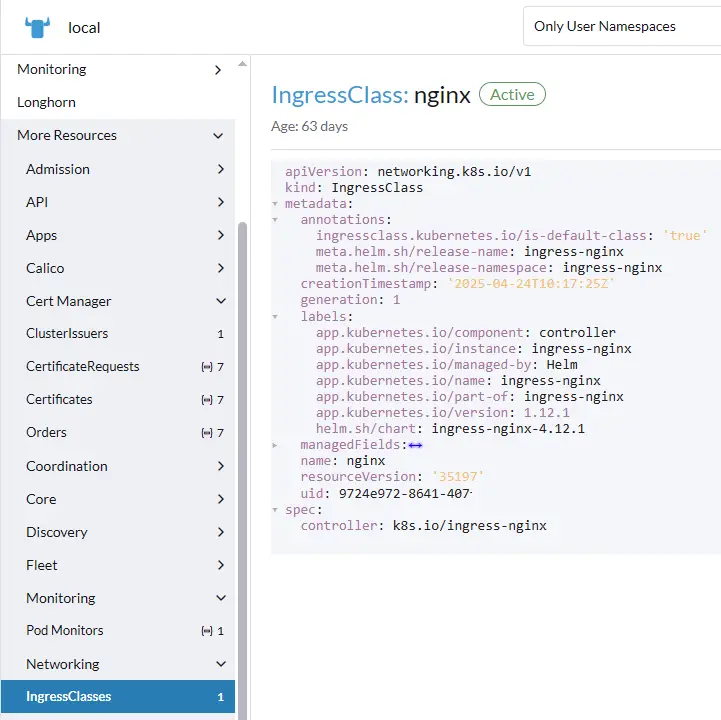Click the release-namespace annotation line

489,268
